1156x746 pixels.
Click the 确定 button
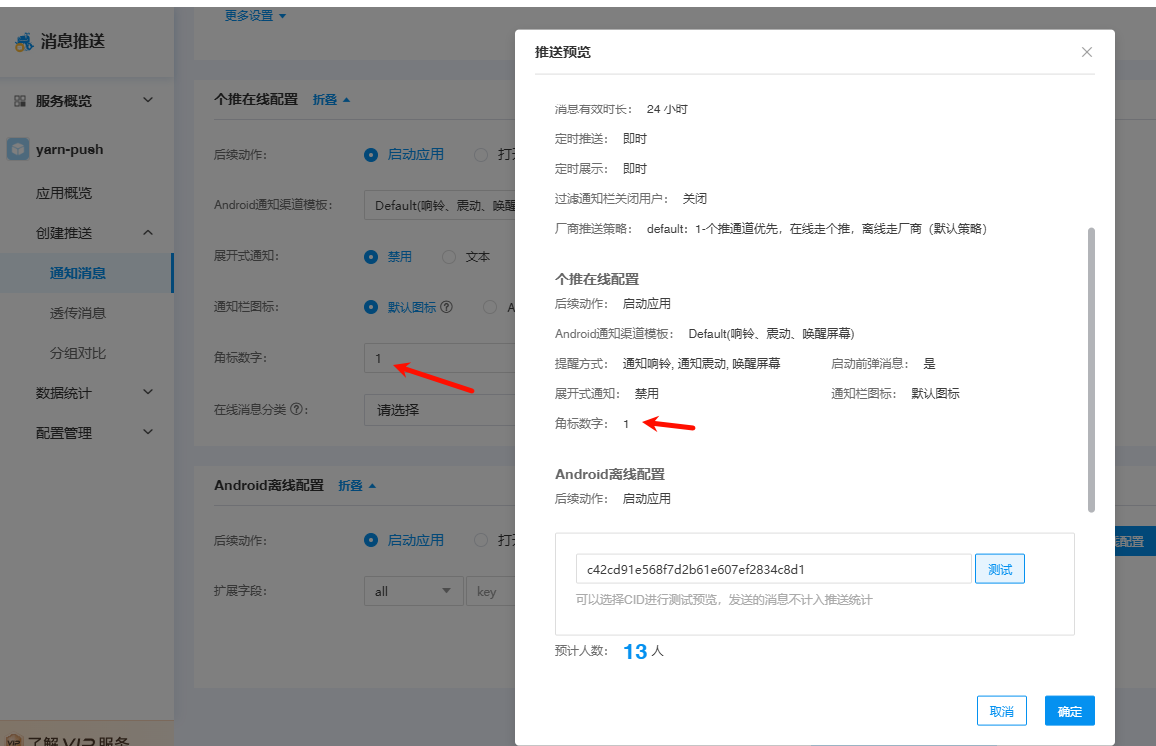1069,711
